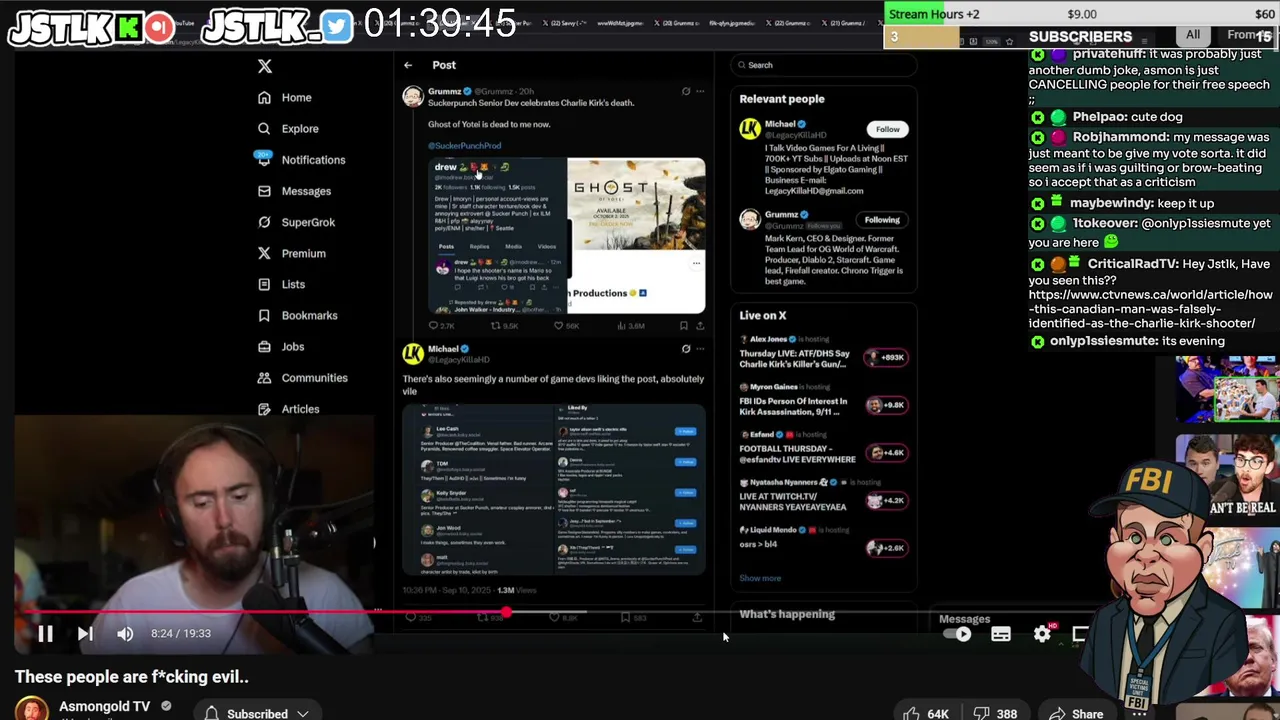Image resolution: width=1280 pixels, height=720 pixels.
Task: Open the @SuckerPunchProd mention link
Action: (x=464, y=145)
